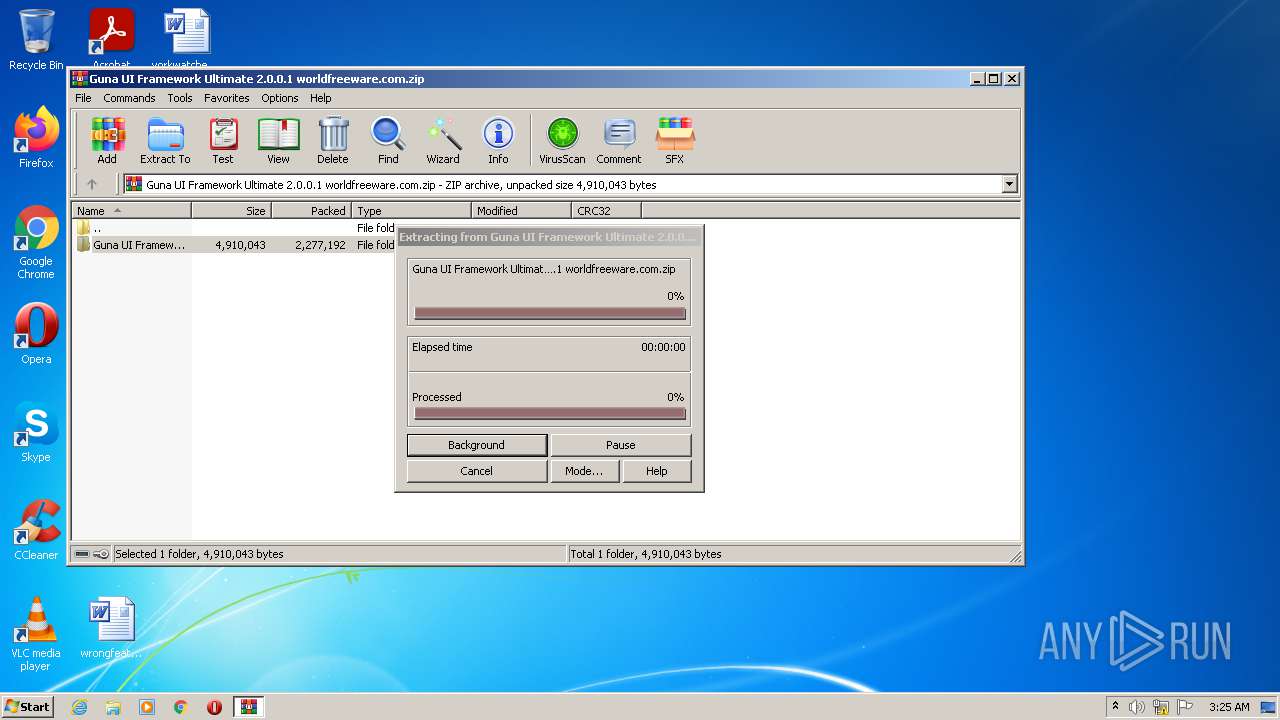Click the Add toolbar icon in WinRAR

pyautogui.click(x=107, y=140)
